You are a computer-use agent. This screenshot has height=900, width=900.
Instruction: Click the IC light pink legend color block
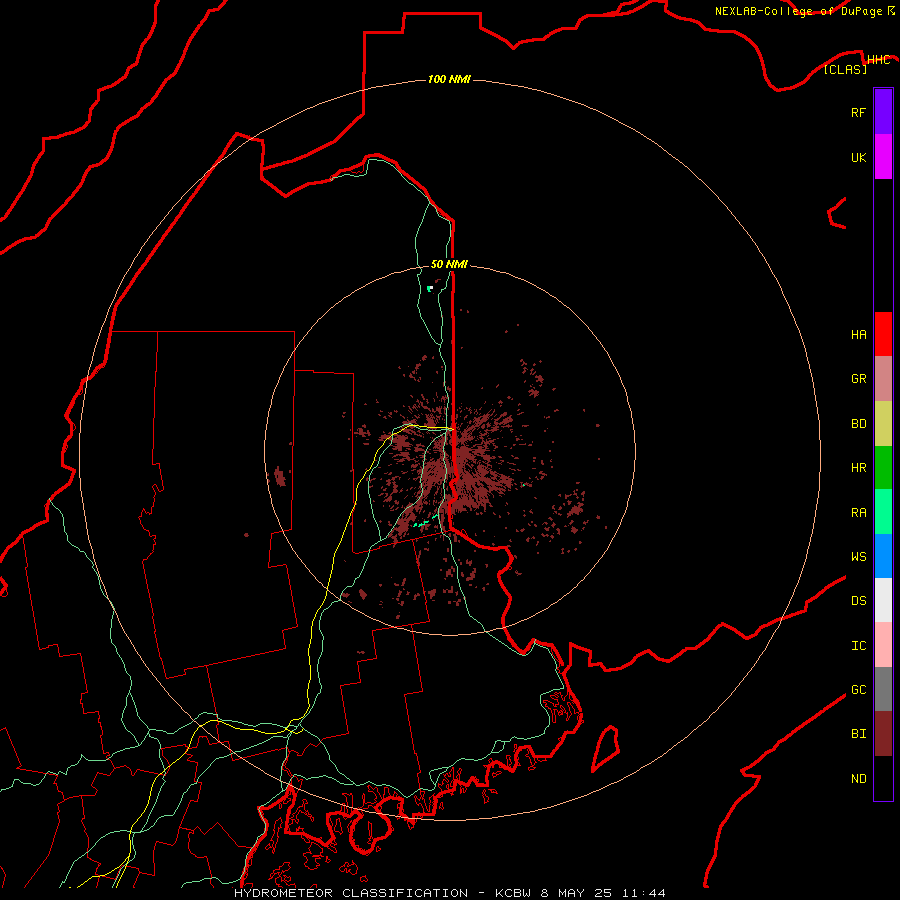883,645
